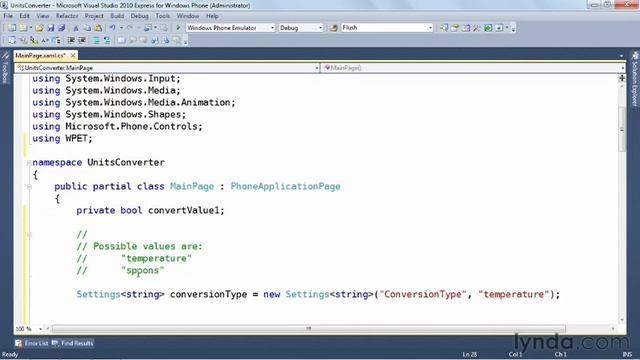This screenshot has height=360, width=640.
Task: Click the Find in Files icon beside Flush box
Action: (333, 28)
